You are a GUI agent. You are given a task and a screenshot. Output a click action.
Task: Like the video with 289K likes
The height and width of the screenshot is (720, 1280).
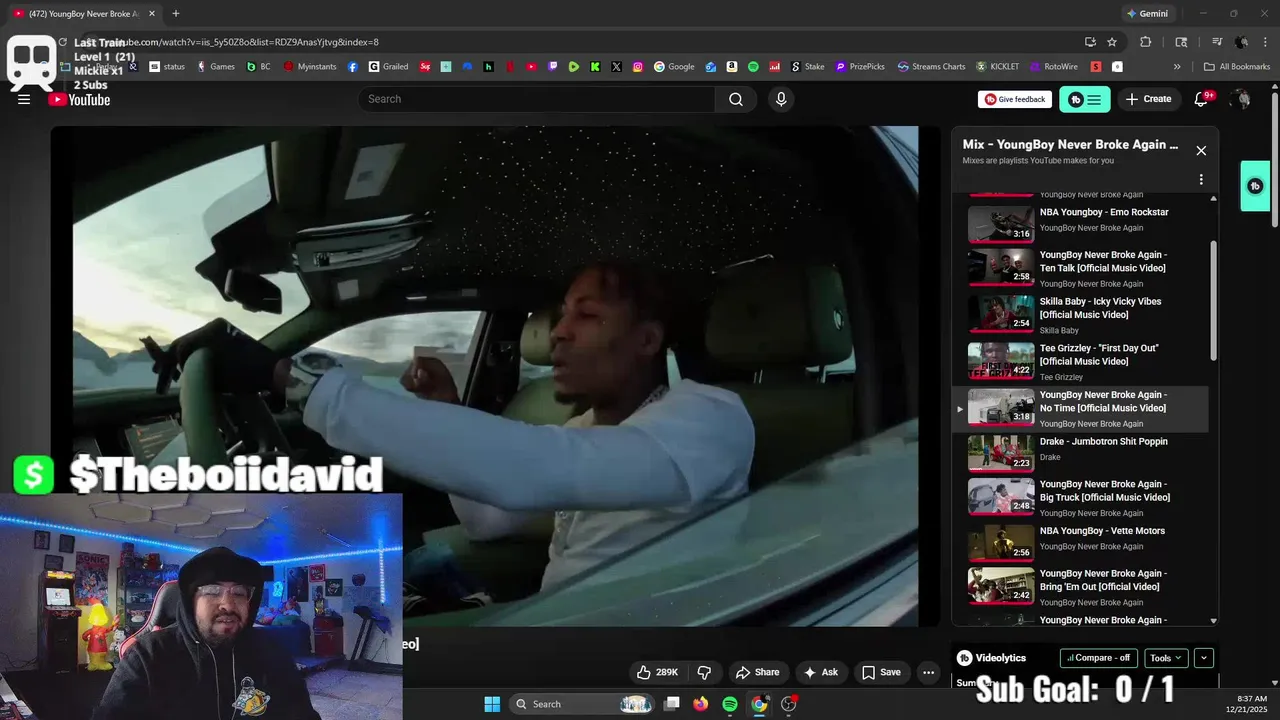(x=657, y=672)
